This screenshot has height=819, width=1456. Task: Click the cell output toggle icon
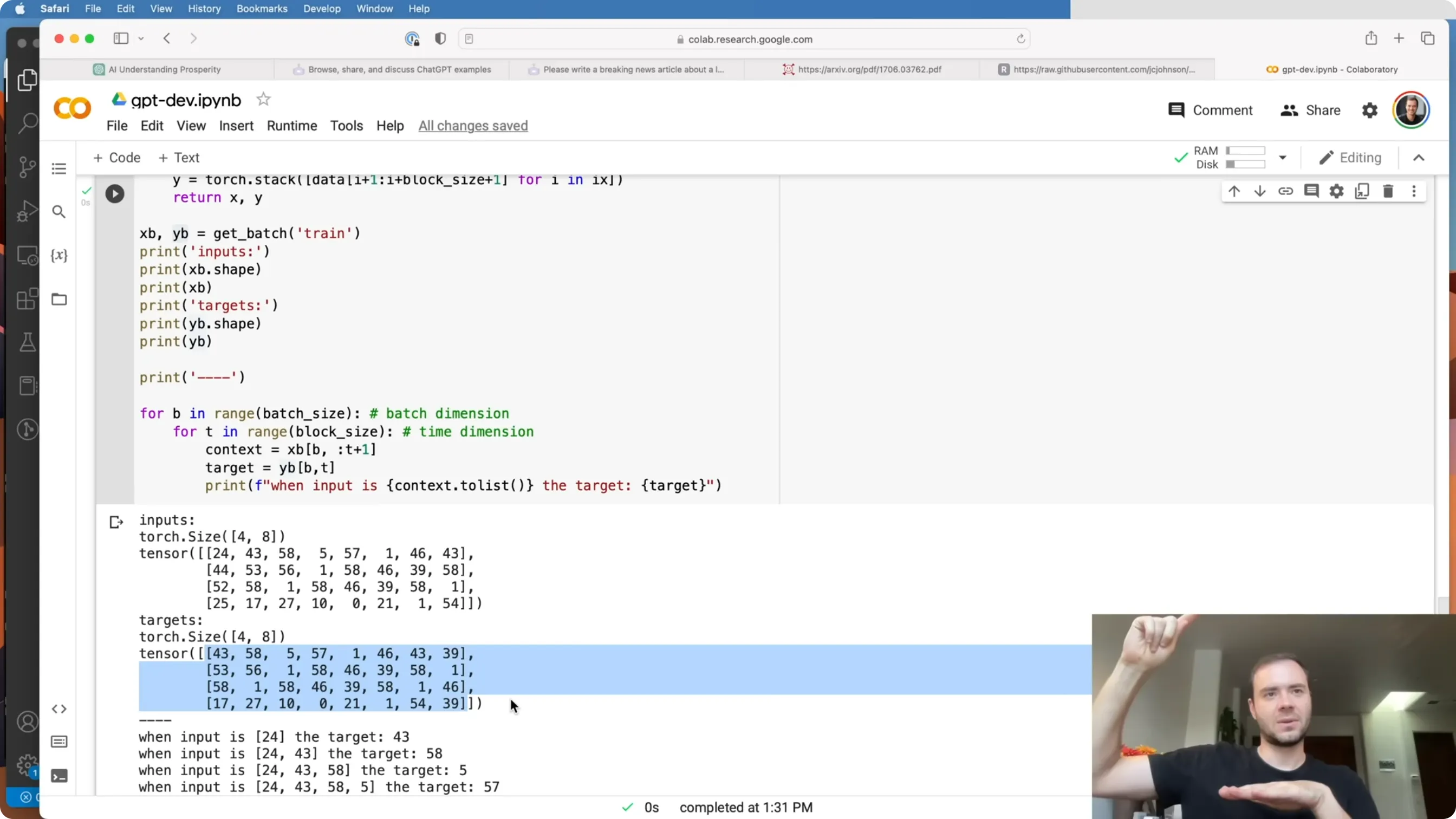pos(116,522)
